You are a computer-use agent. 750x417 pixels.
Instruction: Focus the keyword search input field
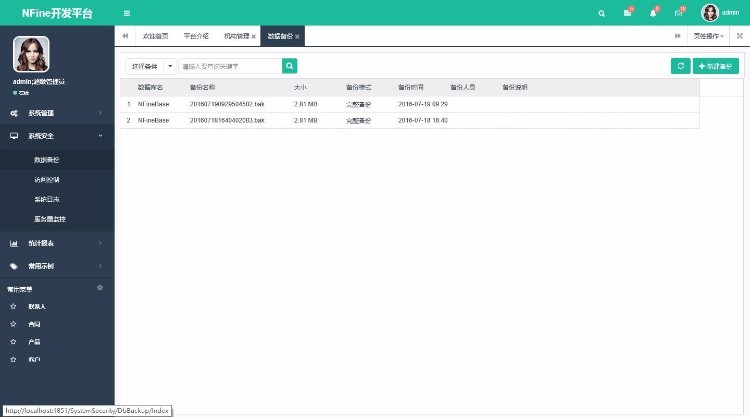click(x=230, y=66)
